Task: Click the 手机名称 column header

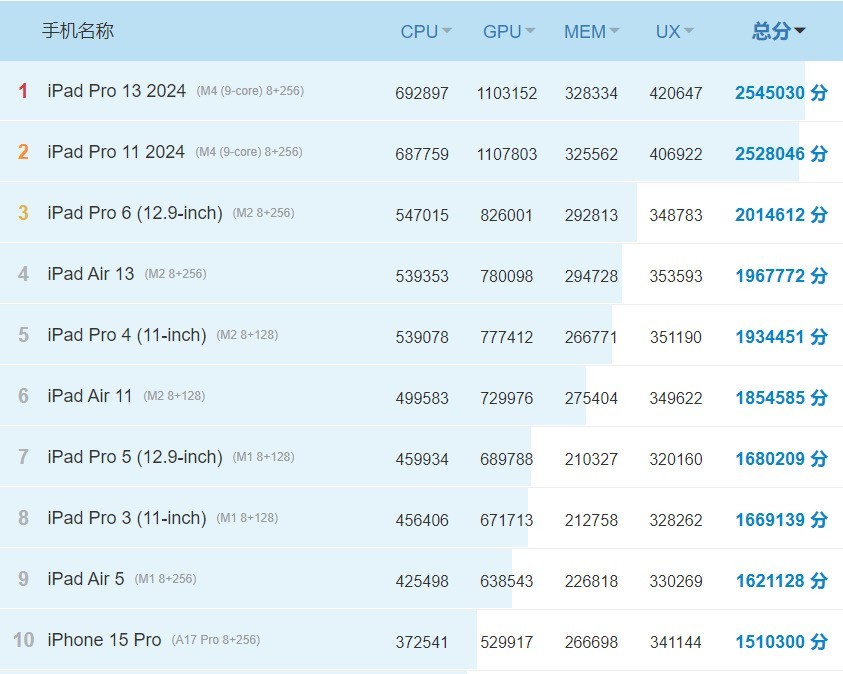Action: (x=78, y=31)
